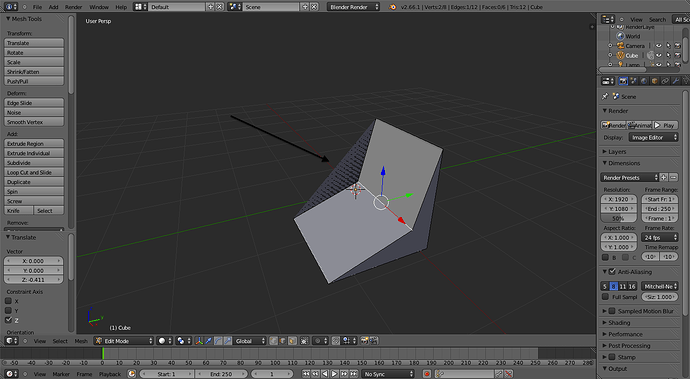
Task: Toggle use preview range clock icon
Action: (132, 374)
